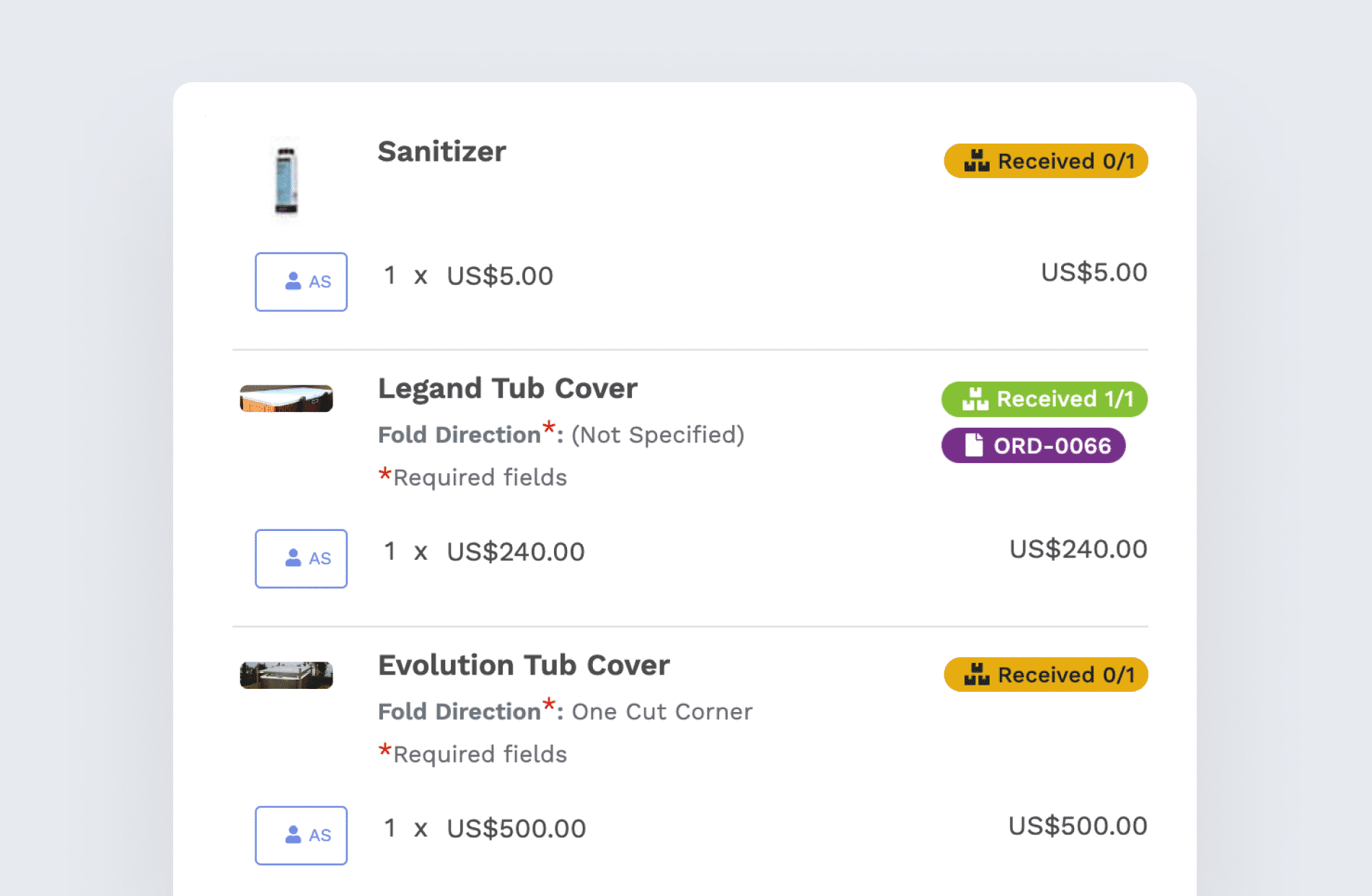Click boxes icon in Evolution Tub Cover badge

point(977,675)
